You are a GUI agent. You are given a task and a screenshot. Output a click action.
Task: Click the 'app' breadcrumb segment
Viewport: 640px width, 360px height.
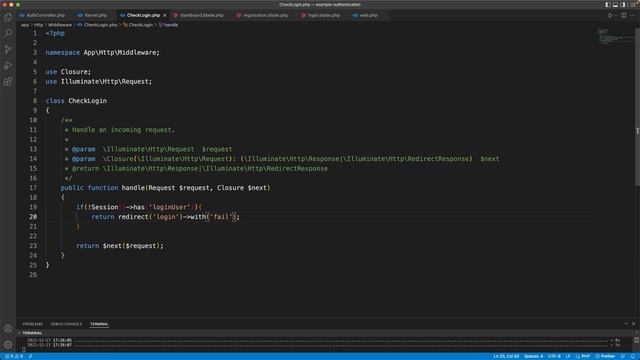pyautogui.click(x=25, y=25)
